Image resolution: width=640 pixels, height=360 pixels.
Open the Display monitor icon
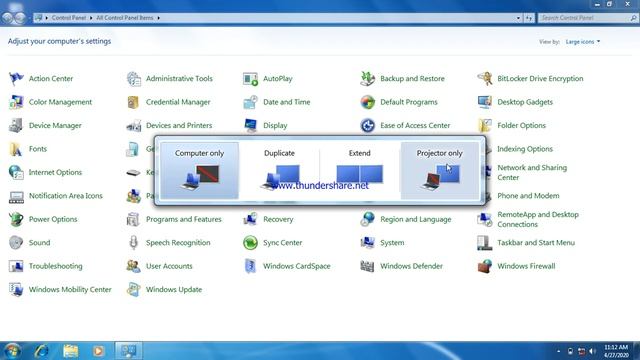(250, 125)
